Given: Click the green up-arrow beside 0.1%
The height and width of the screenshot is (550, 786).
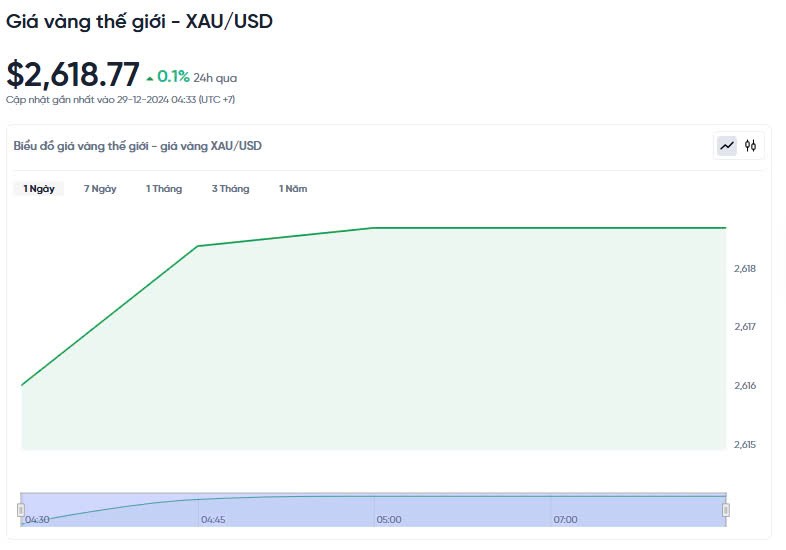Looking at the screenshot, I should click(150, 78).
